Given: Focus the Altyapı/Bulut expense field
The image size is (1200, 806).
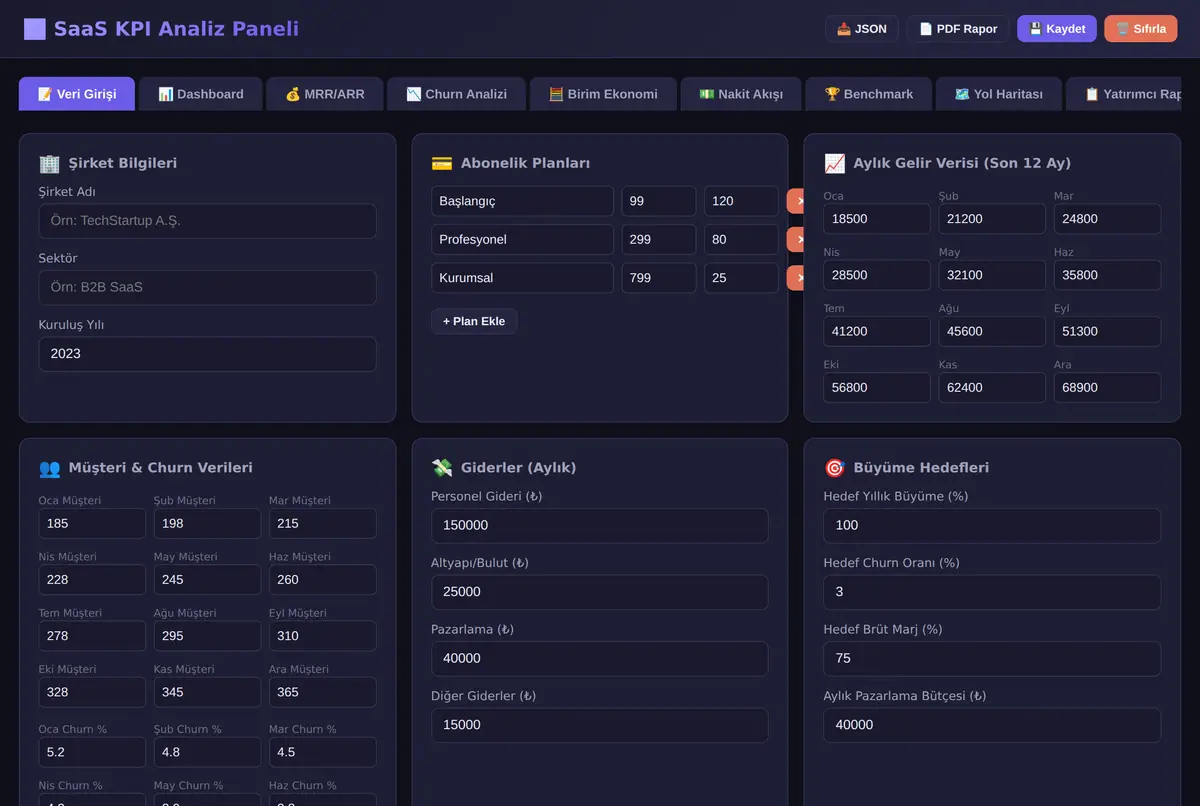Looking at the screenshot, I should pos(600,592).
